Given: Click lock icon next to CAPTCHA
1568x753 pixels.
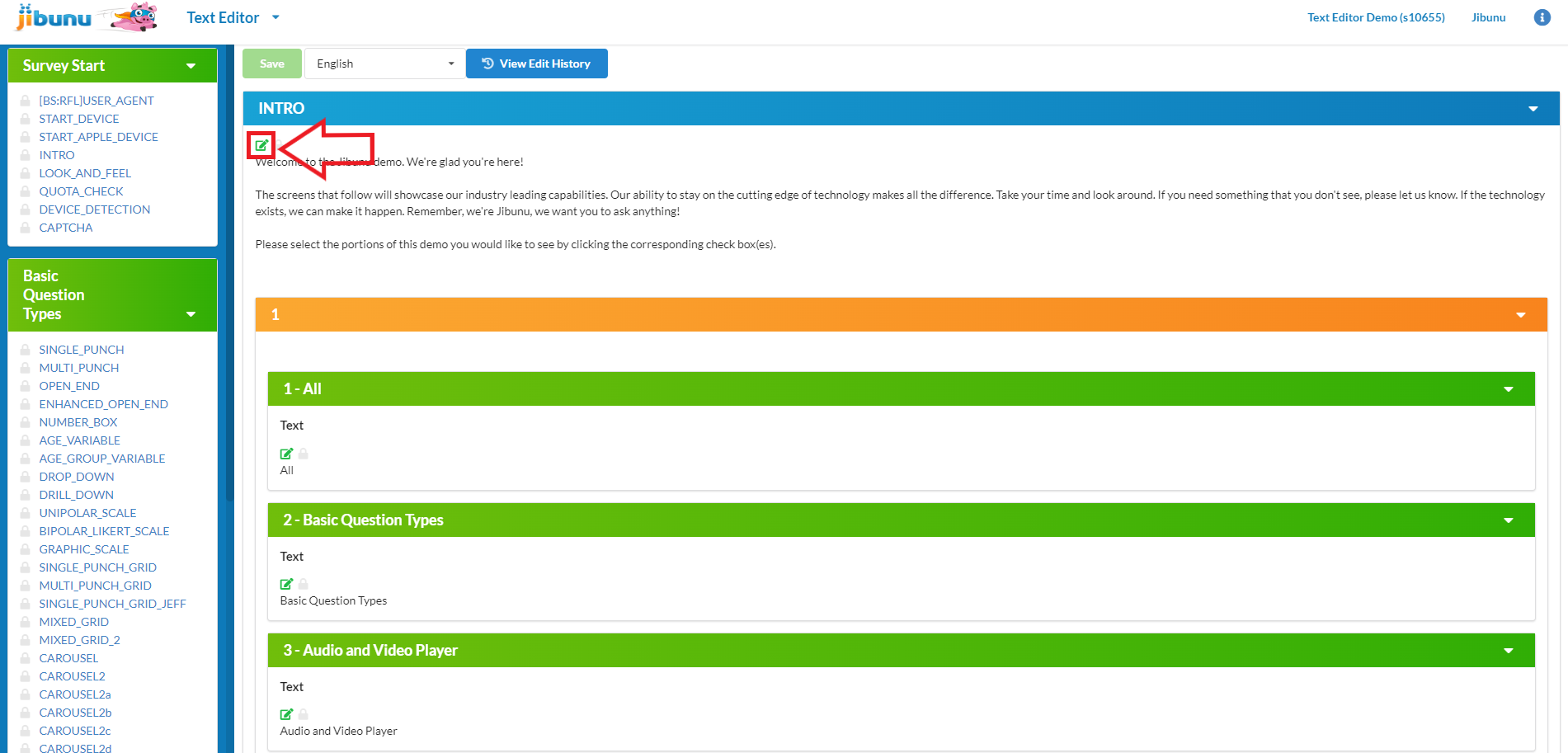Looking at the screenshot, I should pos(26,228).
